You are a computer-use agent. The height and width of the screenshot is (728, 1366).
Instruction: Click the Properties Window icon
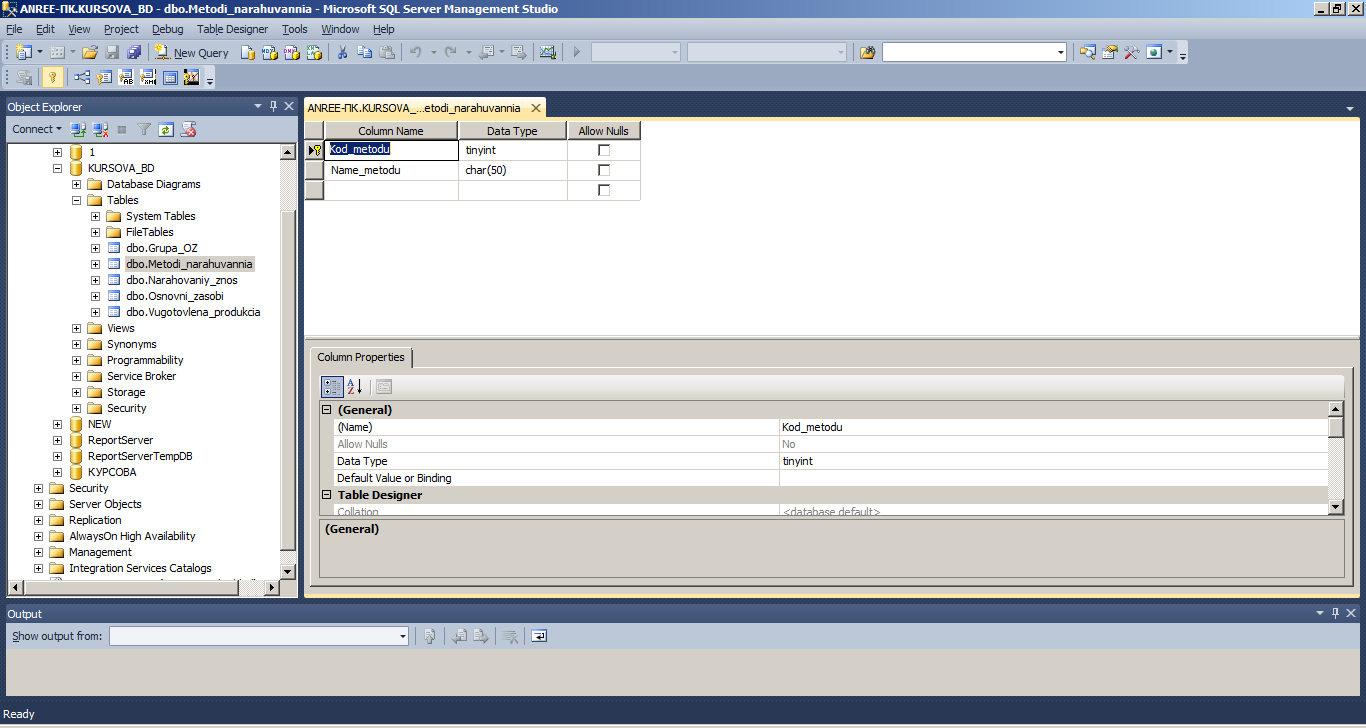coord(1110,52)
